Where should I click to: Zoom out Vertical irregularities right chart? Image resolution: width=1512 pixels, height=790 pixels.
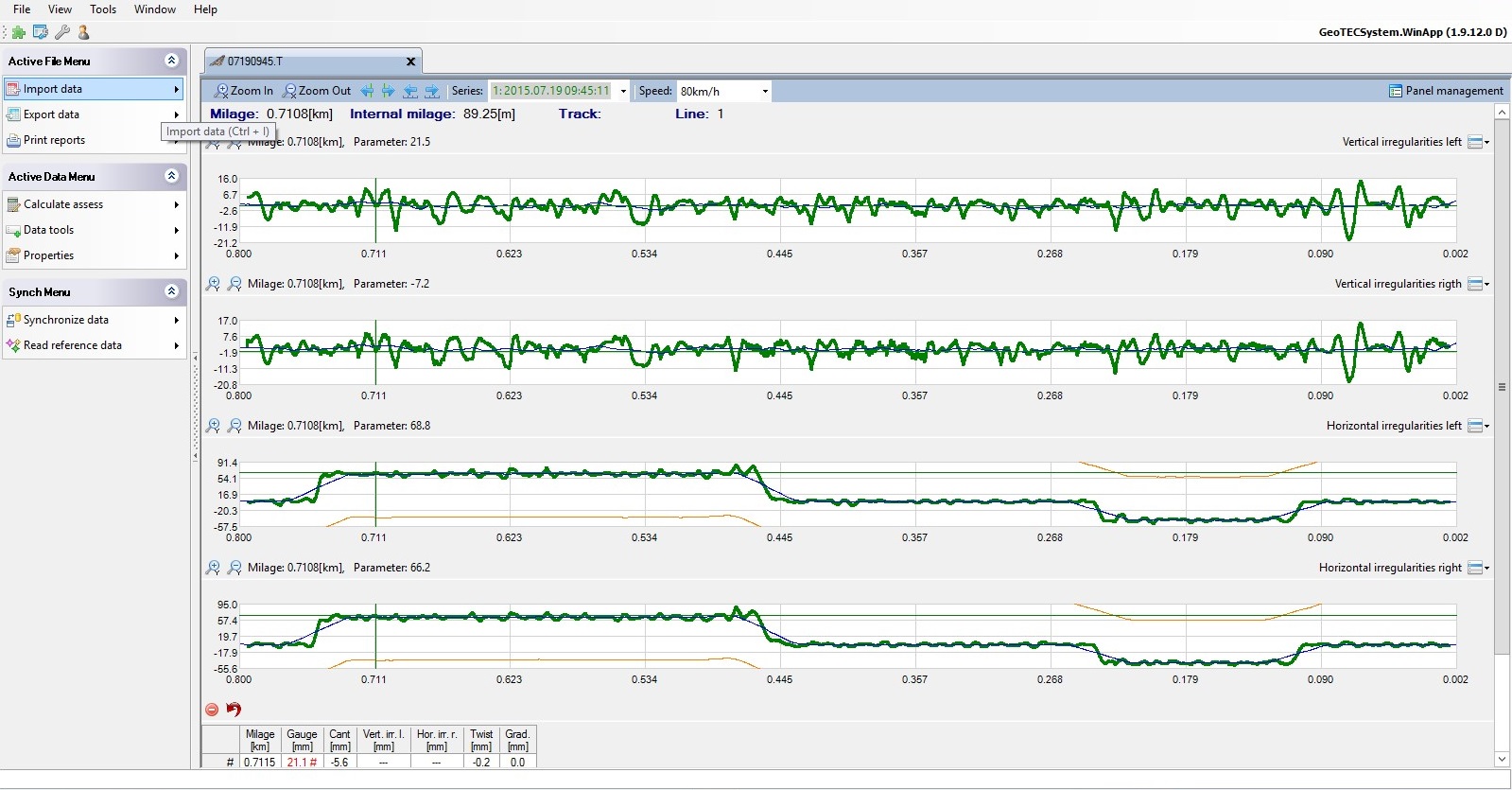[235, 284]
